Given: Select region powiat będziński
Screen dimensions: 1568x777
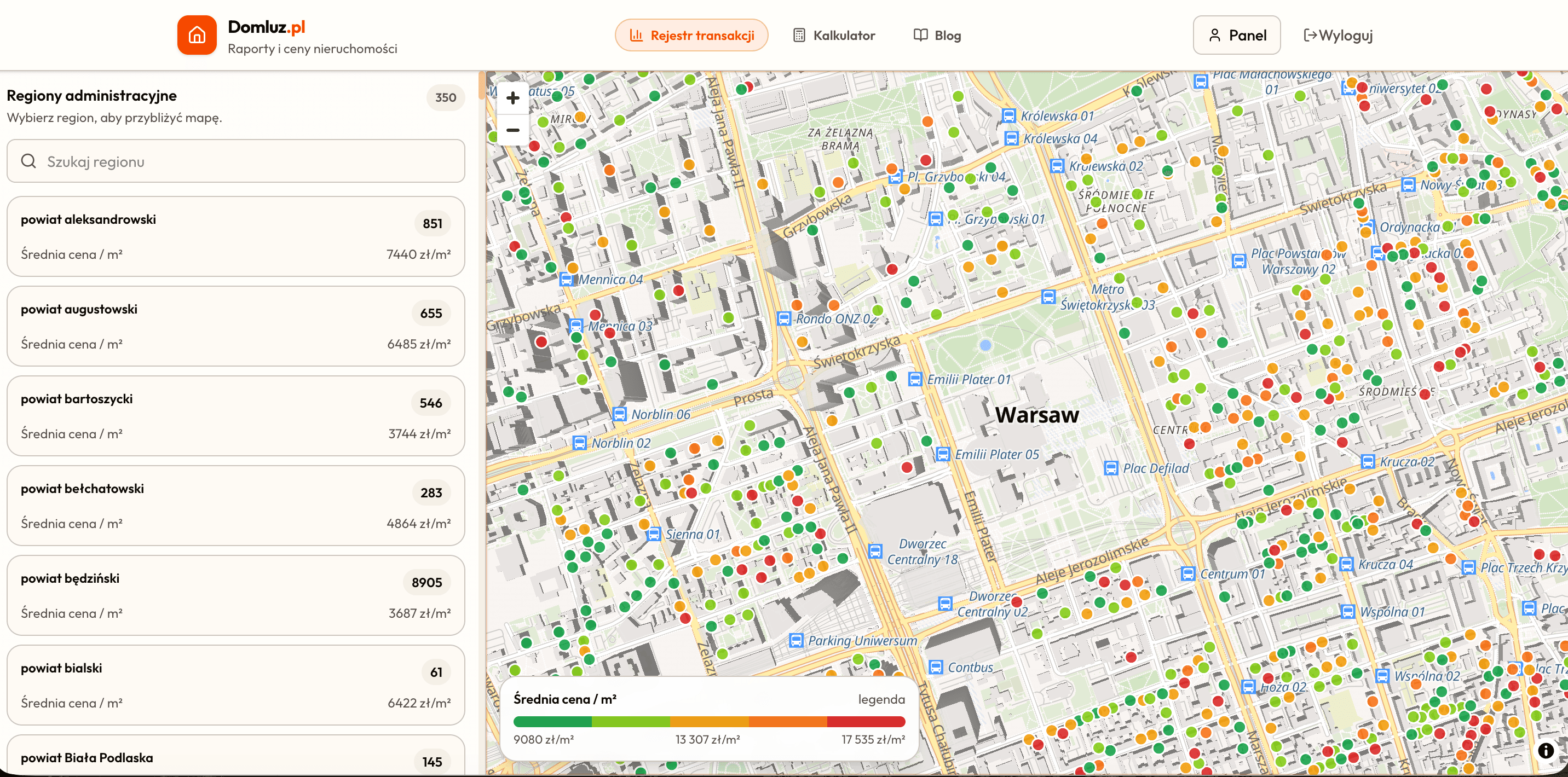Looking at the screenshot, I should 236,595.
